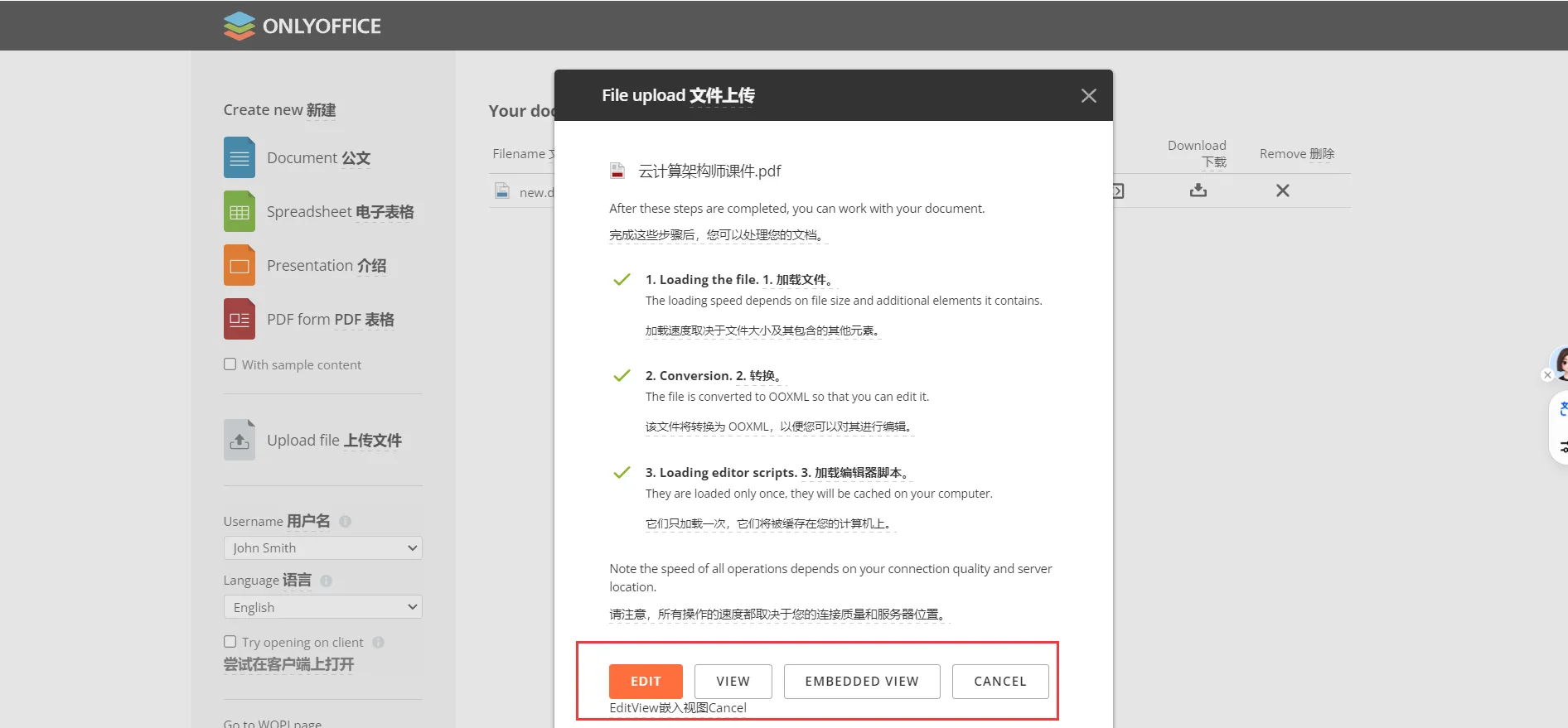Click the embedded view icon in file row

1119,191
